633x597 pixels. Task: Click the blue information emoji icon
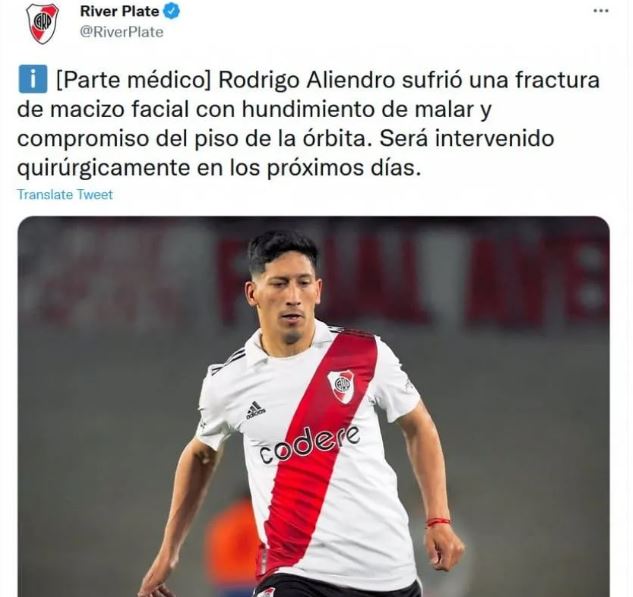33,79
